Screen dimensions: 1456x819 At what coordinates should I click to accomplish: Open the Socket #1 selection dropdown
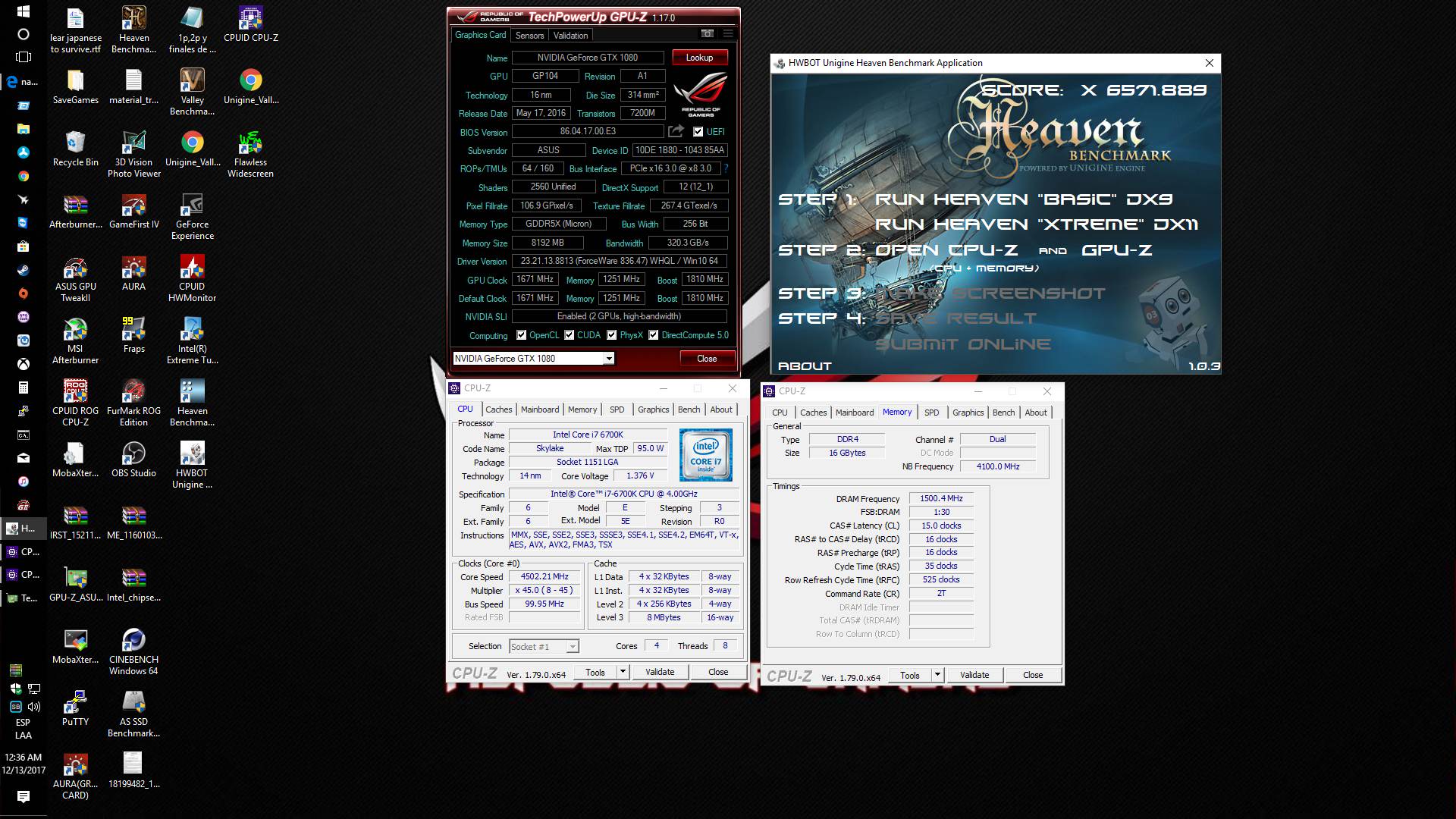573,646
